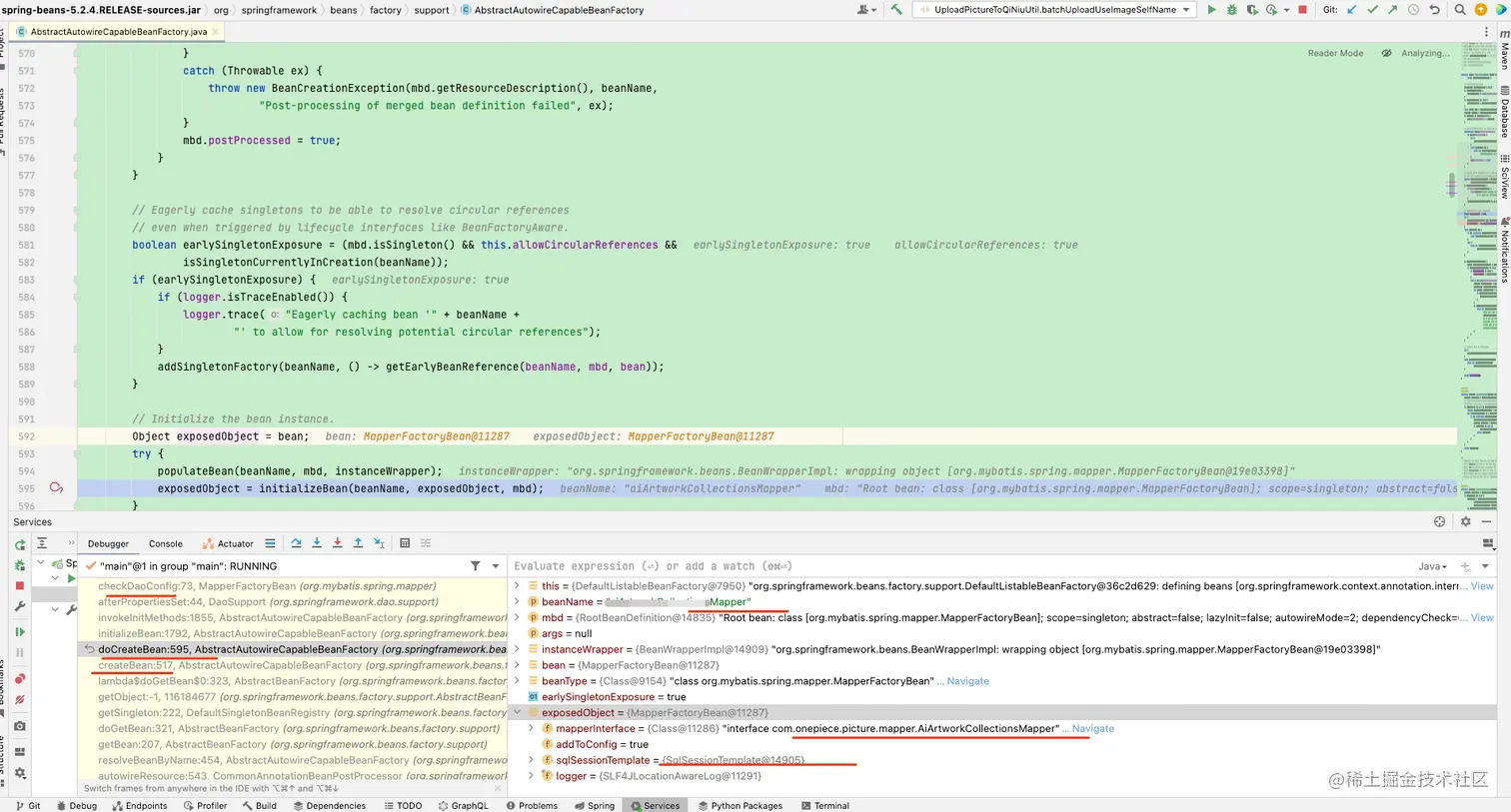Viewport: 1511px width, 812px height.
Task: Open the run configuration dropdown
Action: [x=1054, y=10]
